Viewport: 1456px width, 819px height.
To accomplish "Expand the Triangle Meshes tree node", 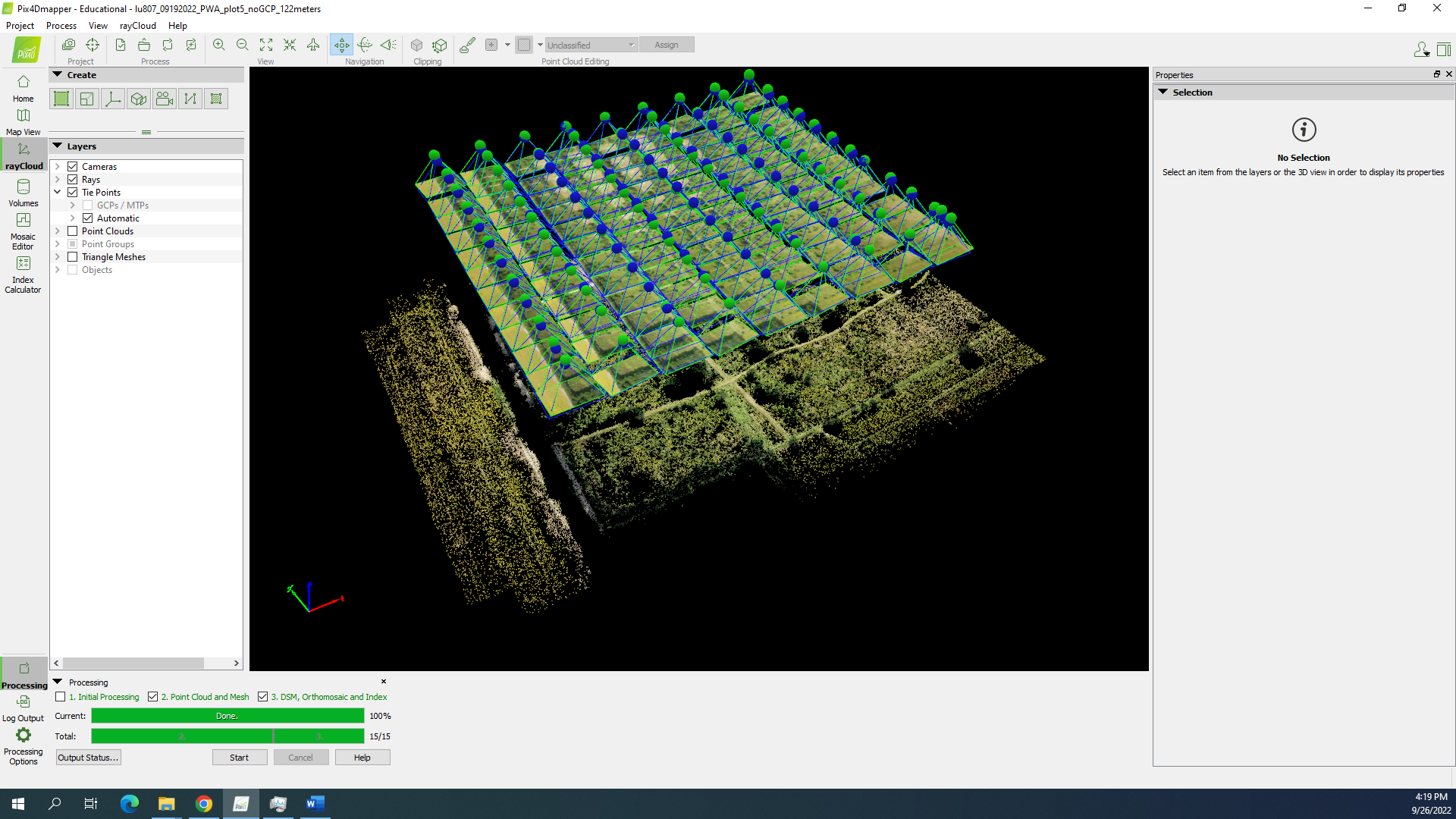I will [x=58, y=257].
